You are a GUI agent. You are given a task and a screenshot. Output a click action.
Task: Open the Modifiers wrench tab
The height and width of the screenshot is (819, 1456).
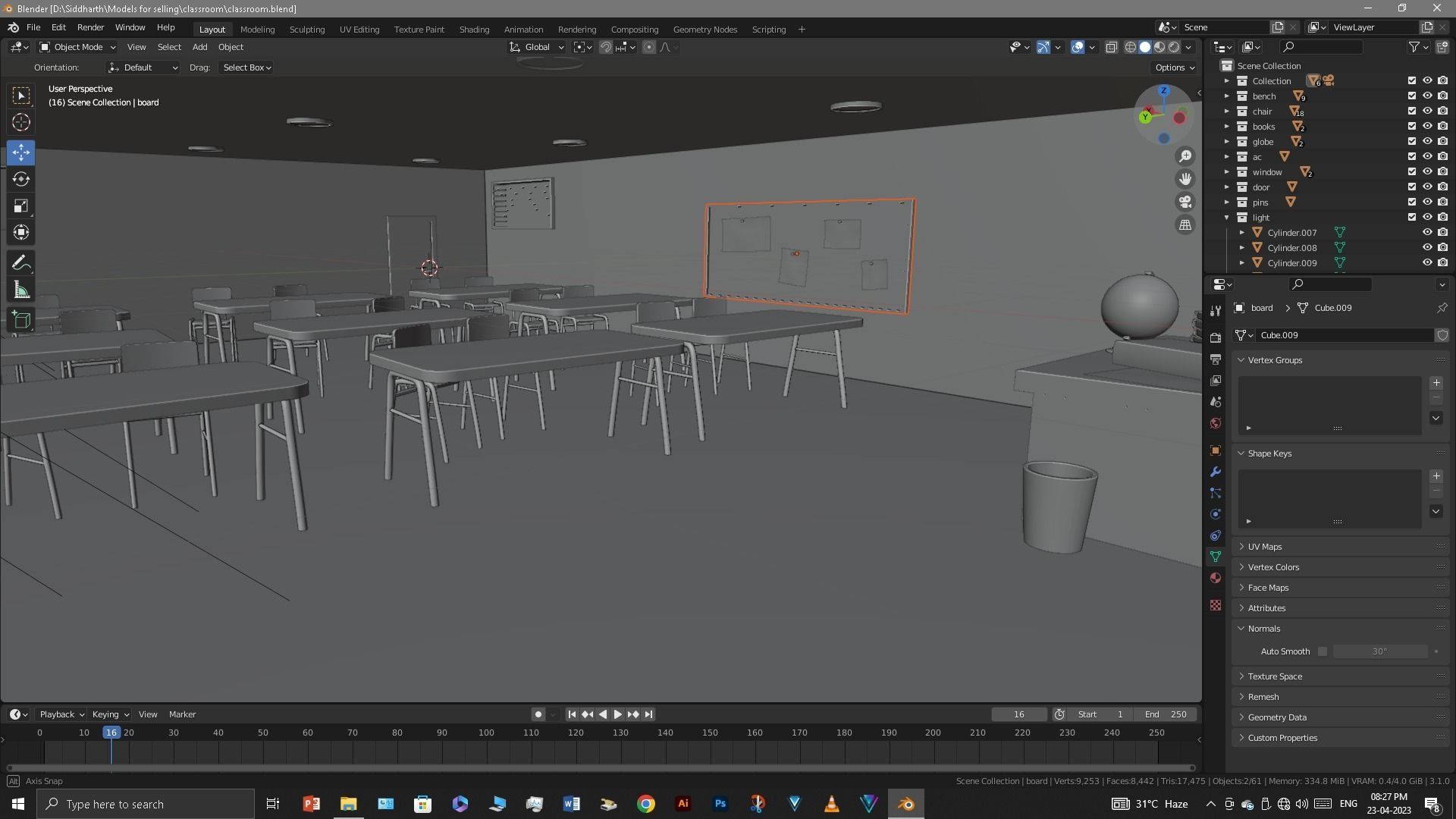tap(1216, 472)
